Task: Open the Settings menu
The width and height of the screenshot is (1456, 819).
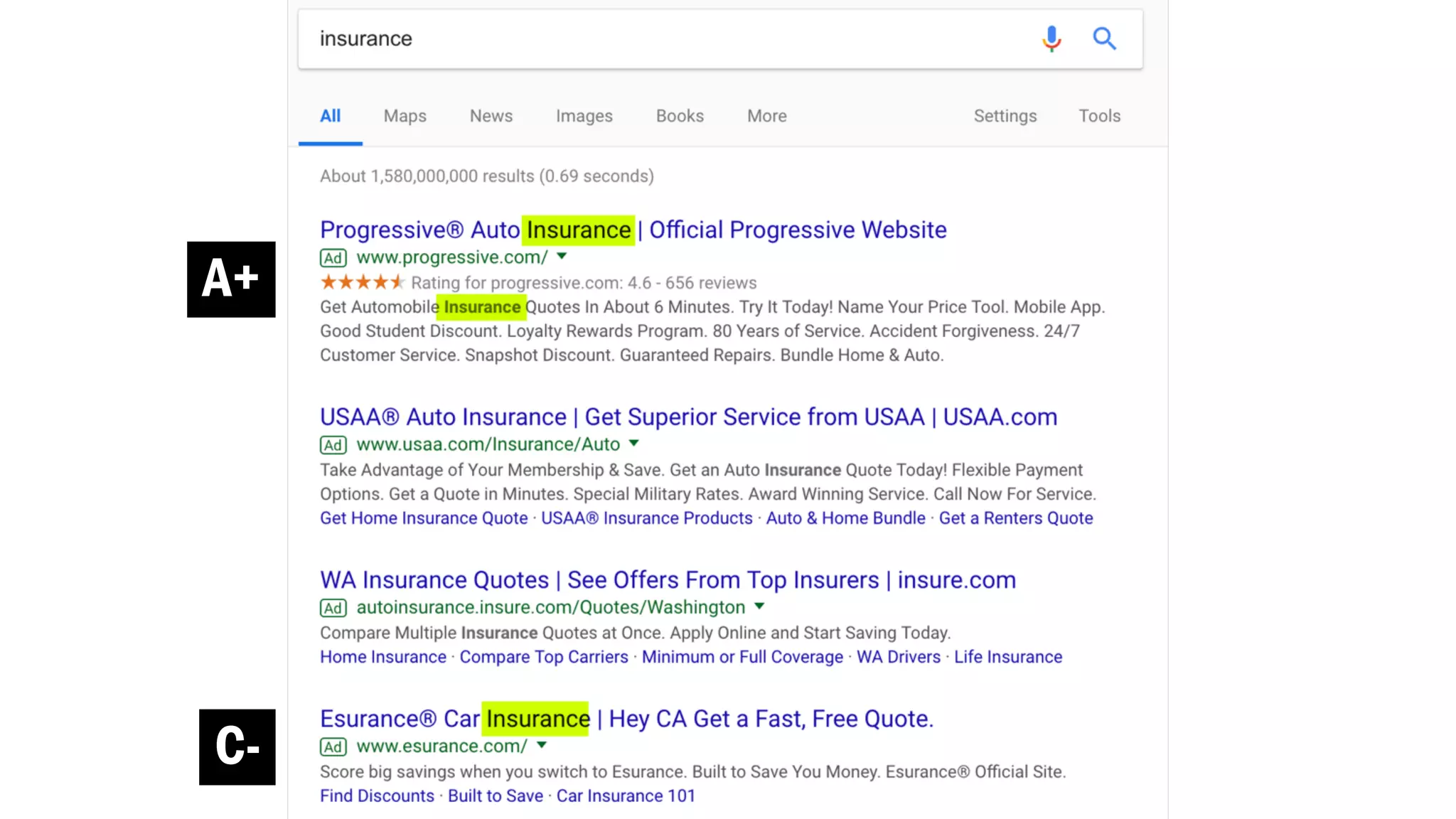Action: coord(1005,116)
